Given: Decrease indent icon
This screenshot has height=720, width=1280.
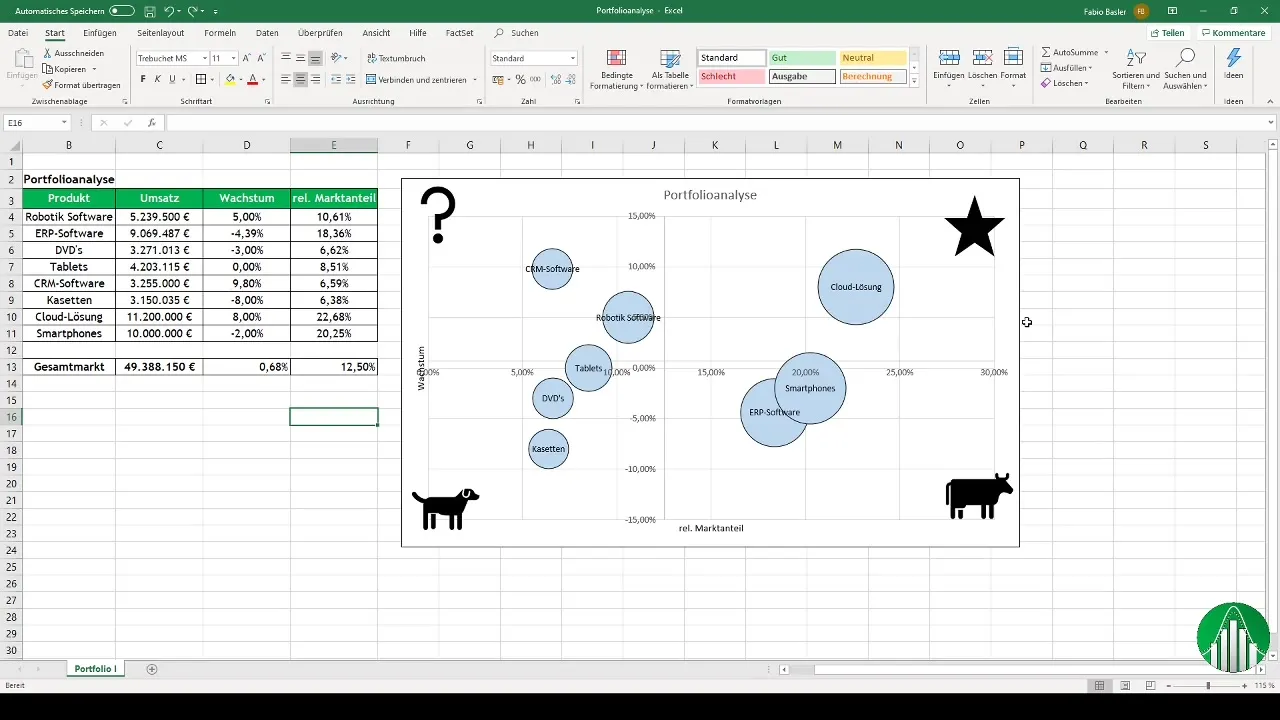Looking at the screenshot, I should [x=335, y=79].
